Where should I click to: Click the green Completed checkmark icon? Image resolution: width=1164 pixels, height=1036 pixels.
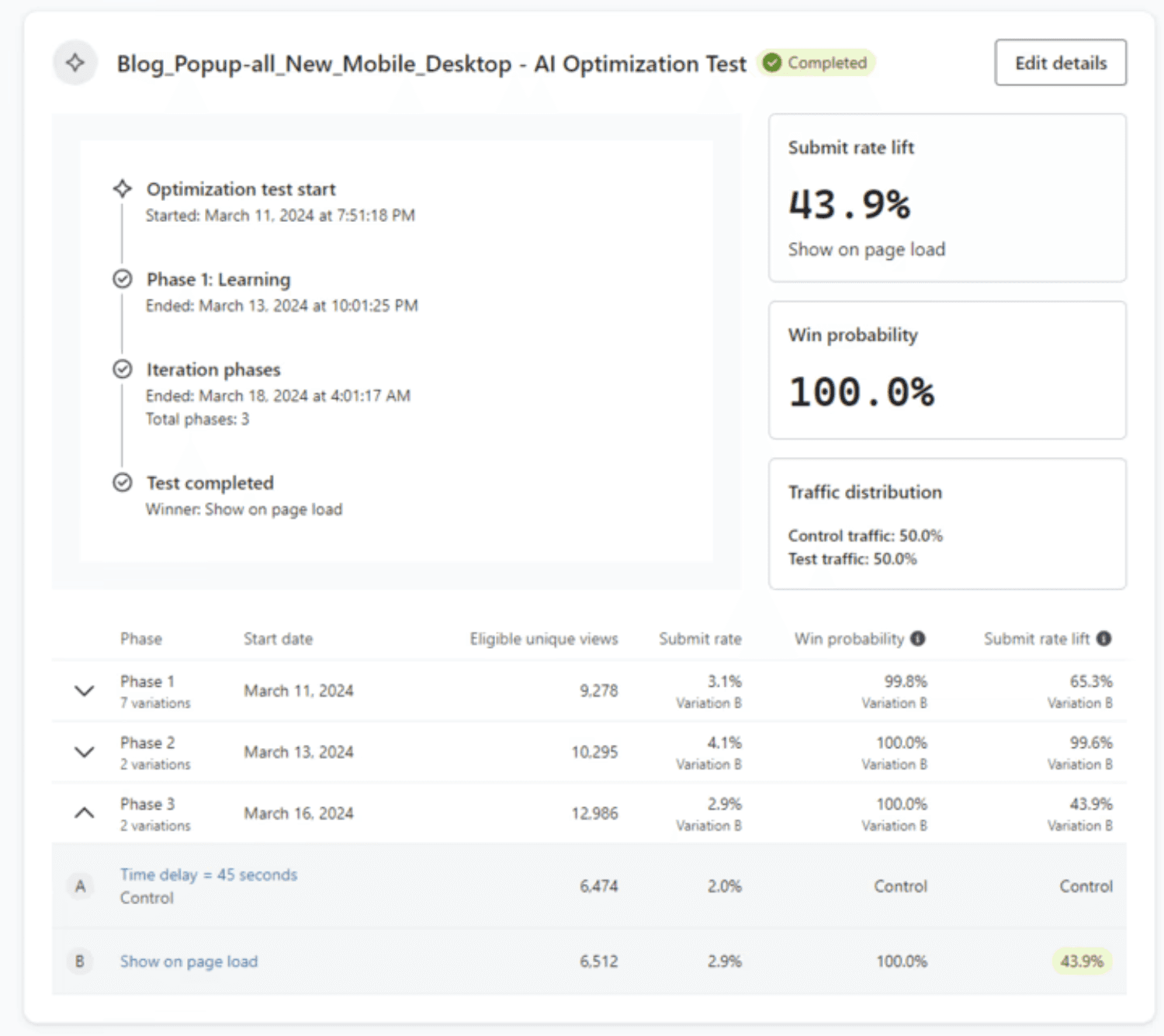[x=771, y=63]
